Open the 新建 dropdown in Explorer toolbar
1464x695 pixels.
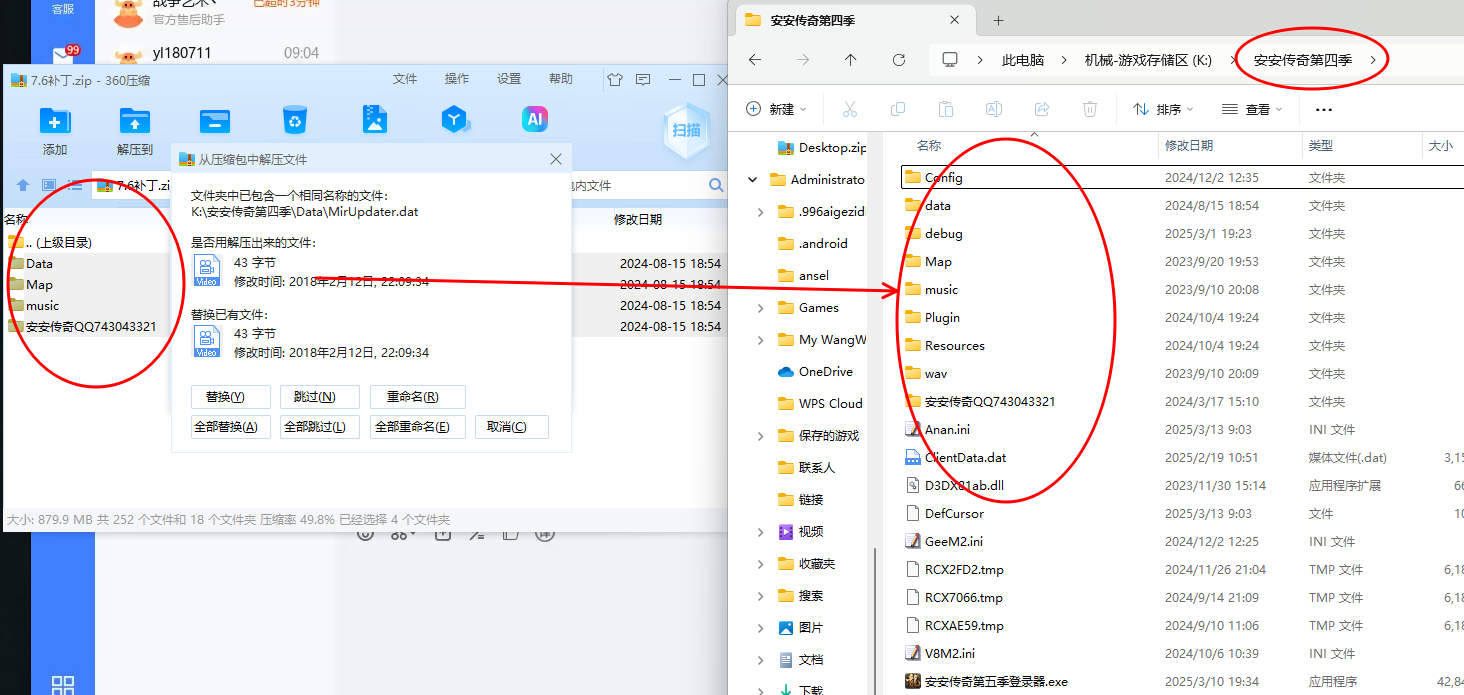click(x=777, y=109)
